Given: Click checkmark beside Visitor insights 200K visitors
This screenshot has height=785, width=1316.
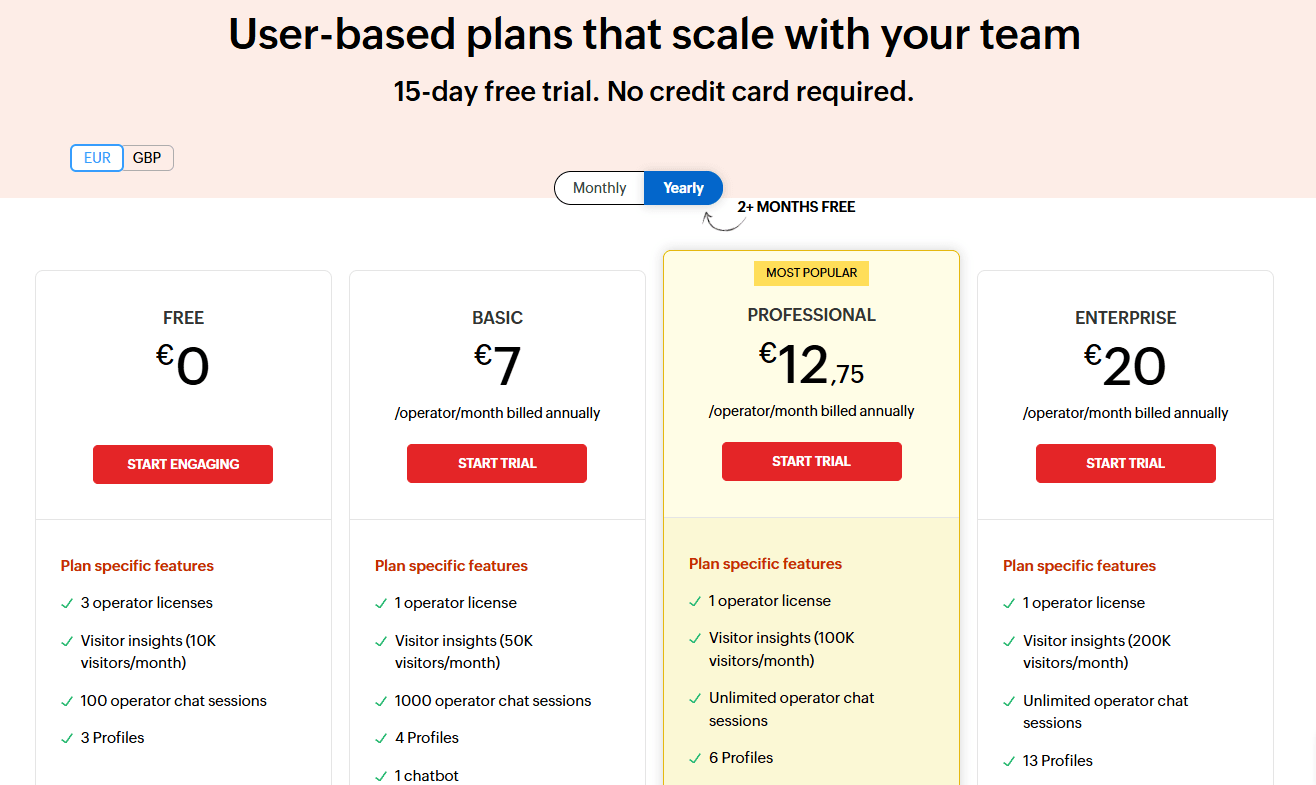Looking at the screenshot, I should tap(1008, 641).
